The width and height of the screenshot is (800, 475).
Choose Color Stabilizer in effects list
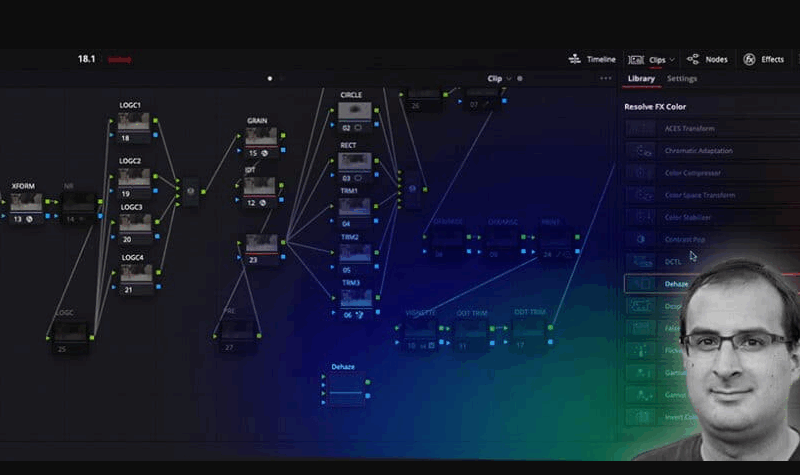tap(688, 217)
